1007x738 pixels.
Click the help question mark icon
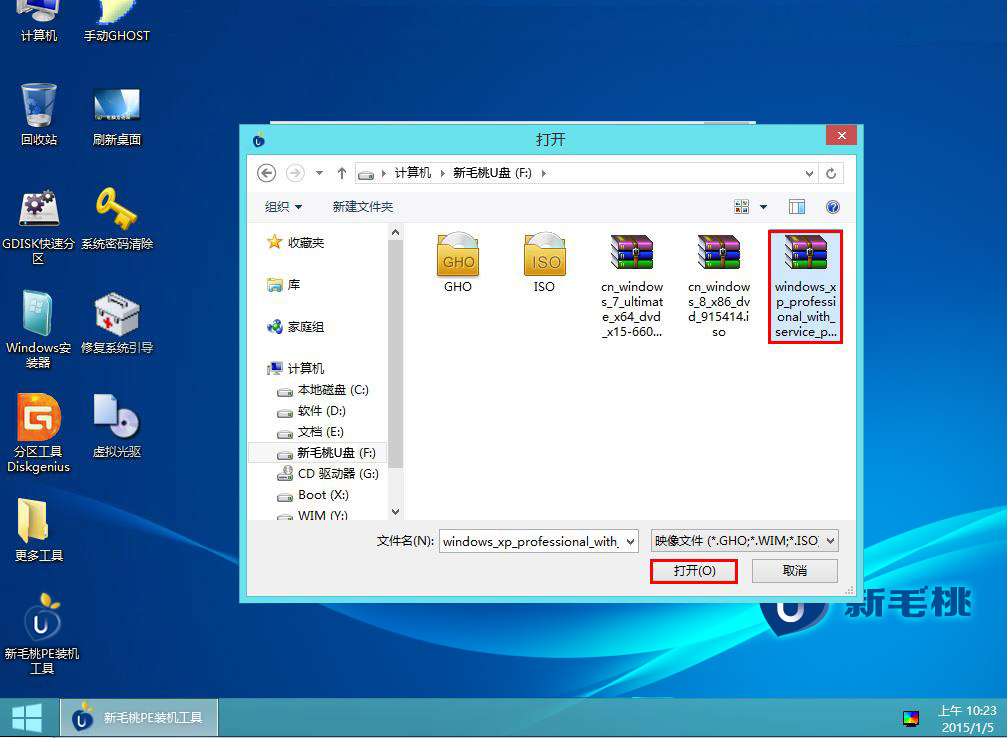pyautogui.click(x=832, y=207)
